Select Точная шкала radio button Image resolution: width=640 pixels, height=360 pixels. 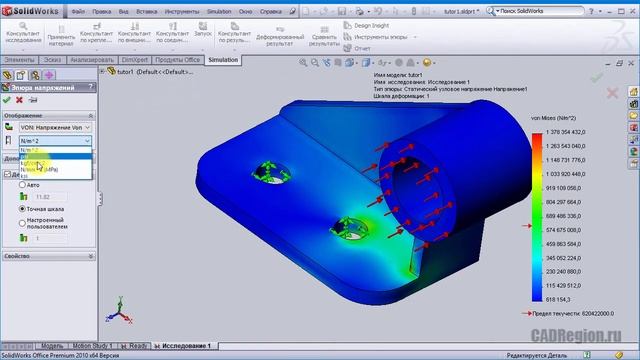22,209
